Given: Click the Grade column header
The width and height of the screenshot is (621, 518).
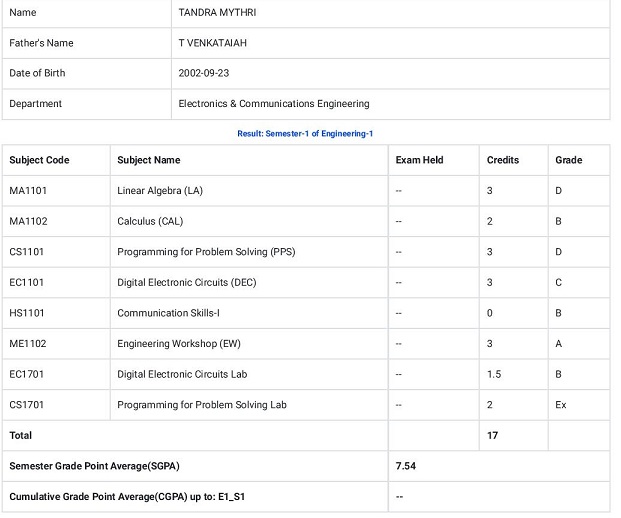Looking at the screenshot, I should point(569,160).
